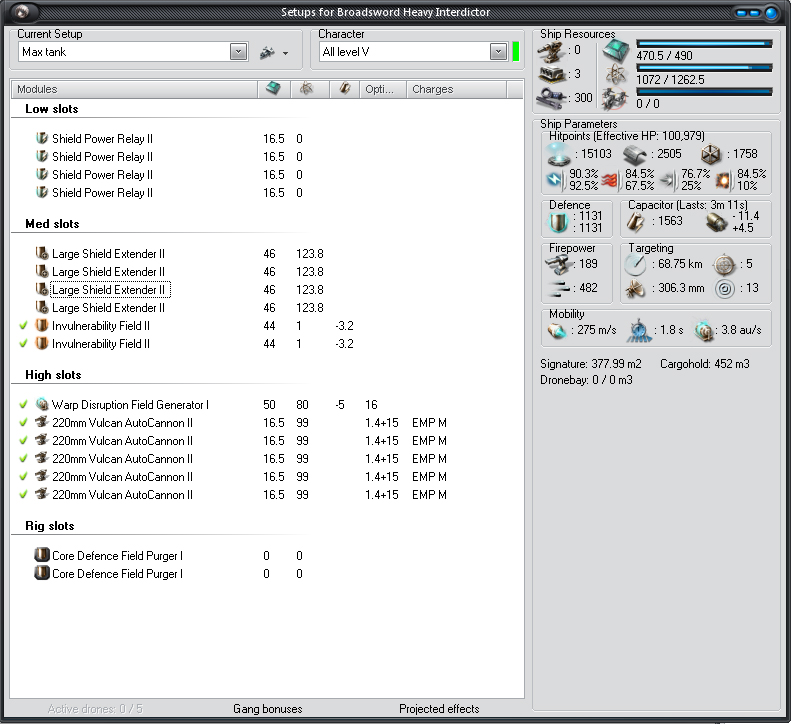
Task: Click the CPU usage bar 470.5 / 490
Action: (704, 44)
